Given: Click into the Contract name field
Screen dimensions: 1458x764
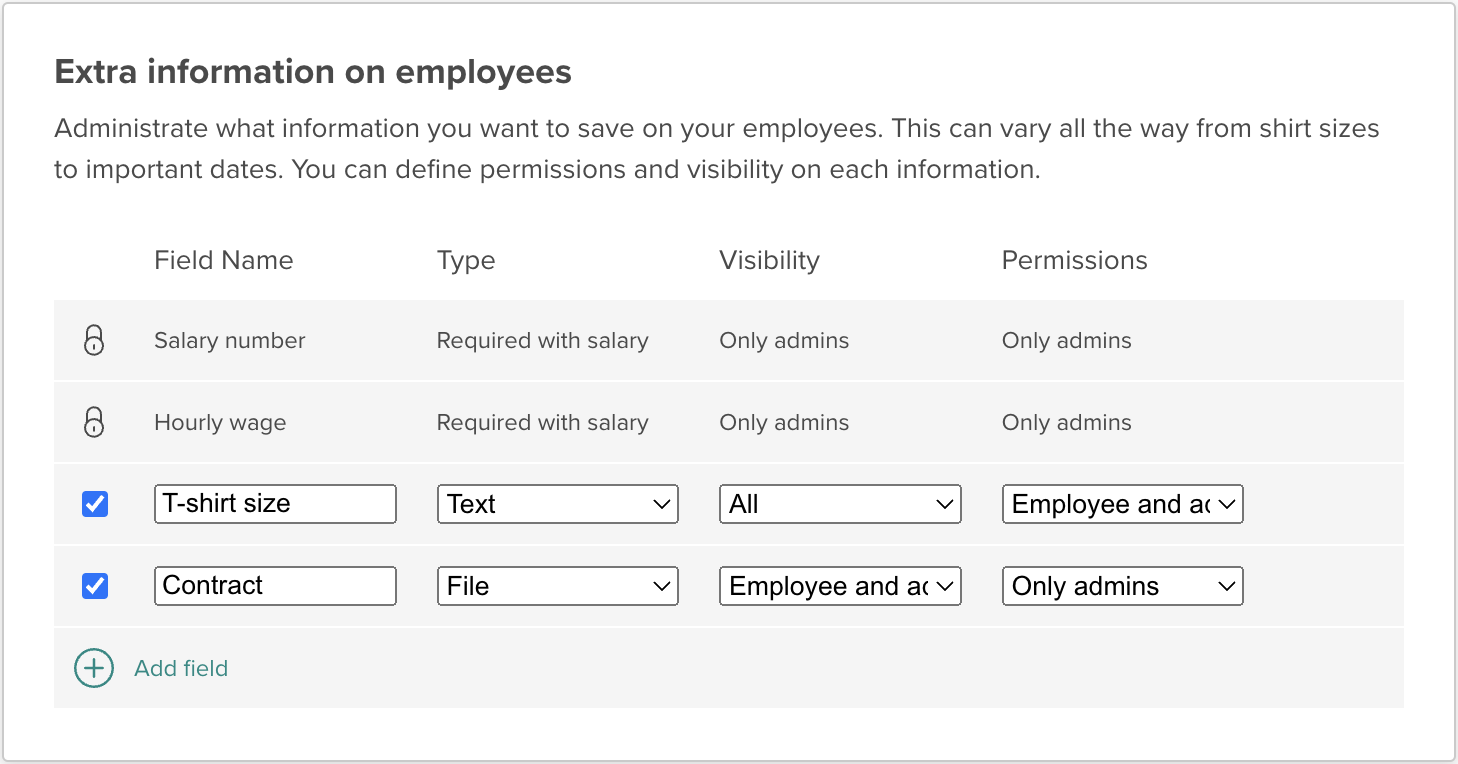Looking at the screenshot, I should (275, 586).
